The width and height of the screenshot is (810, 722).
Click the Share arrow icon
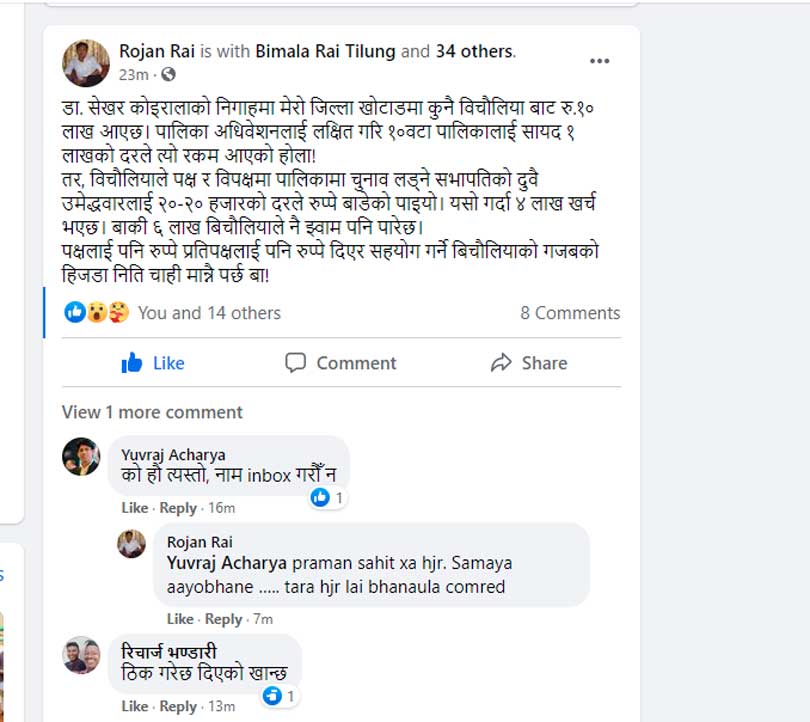coord(501,363)
